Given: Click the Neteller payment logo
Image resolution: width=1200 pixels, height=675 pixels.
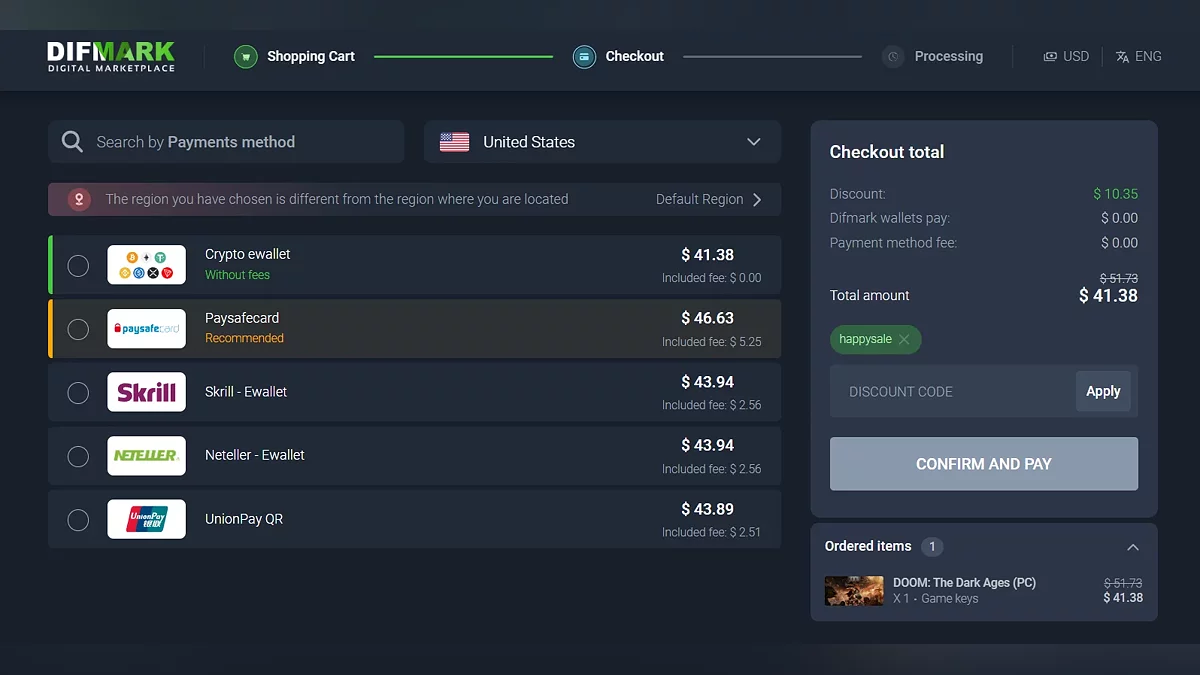Looking at the screenshot, I should (146, 456).
